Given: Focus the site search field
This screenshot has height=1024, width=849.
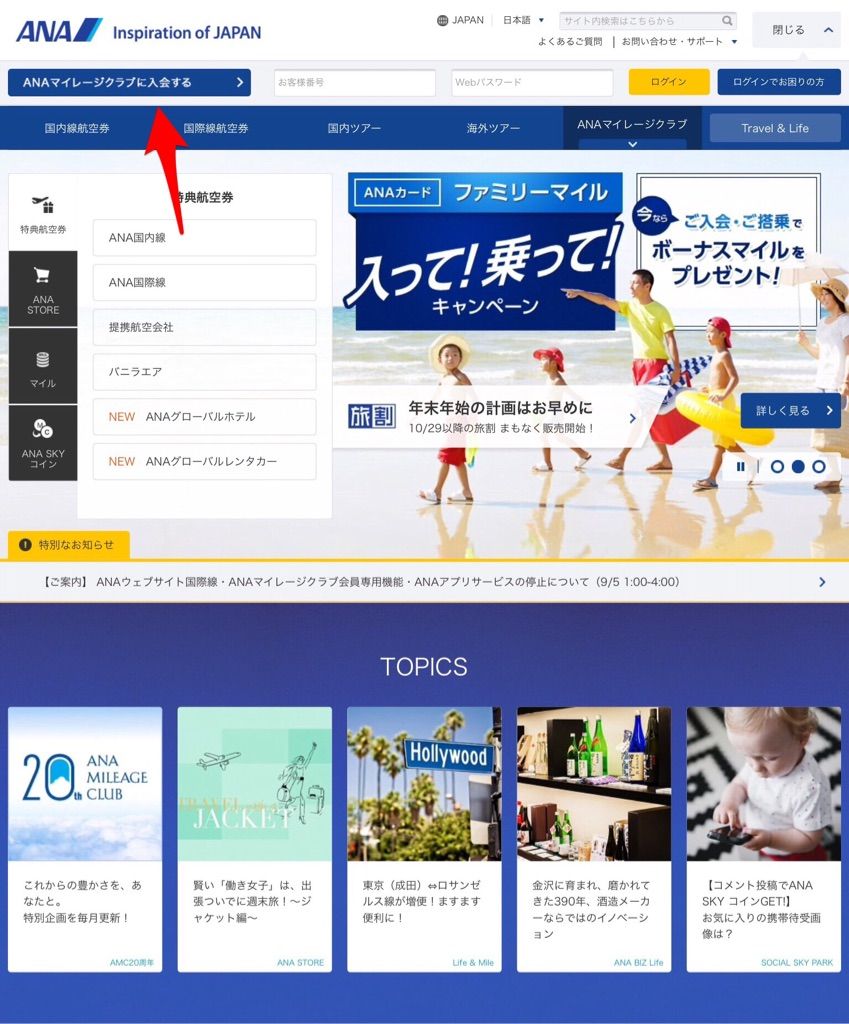Looking at the screenshot, I should (x=640, y=21).
